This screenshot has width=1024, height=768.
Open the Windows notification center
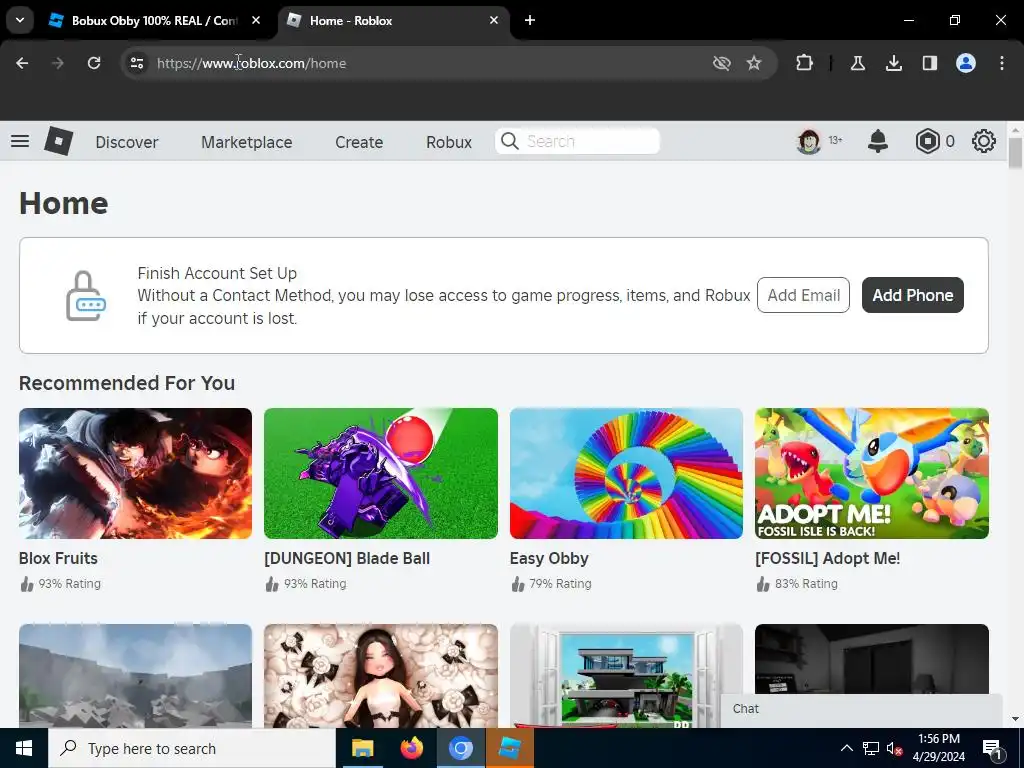(992, 748)
